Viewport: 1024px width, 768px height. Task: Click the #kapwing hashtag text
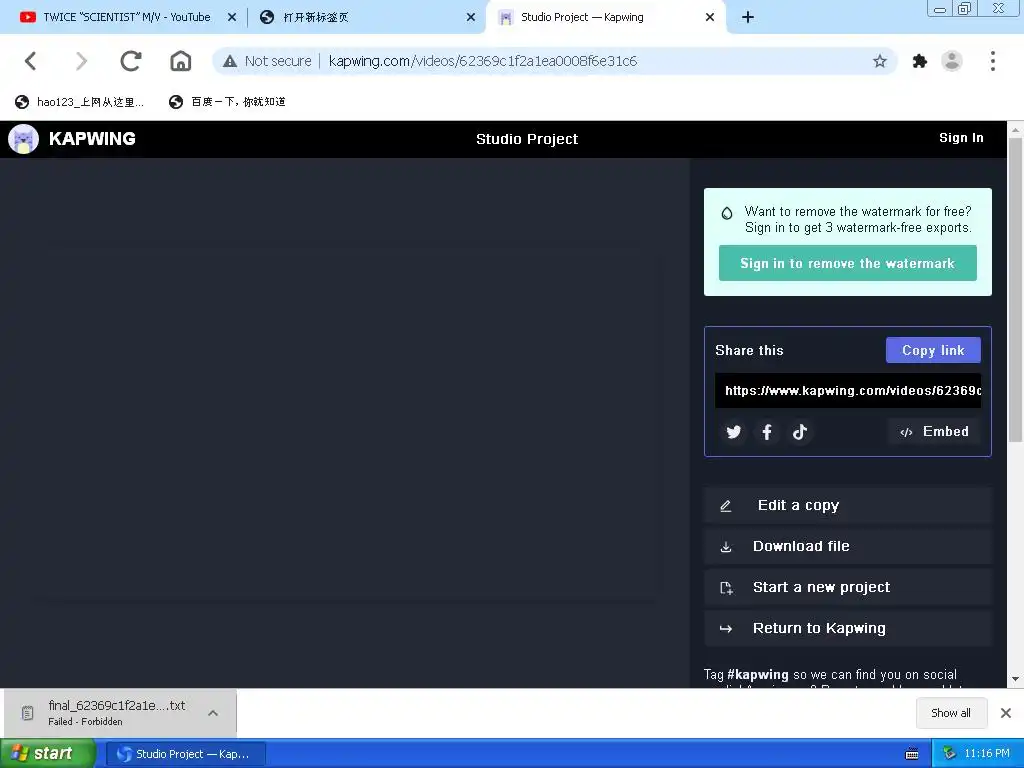757,675
